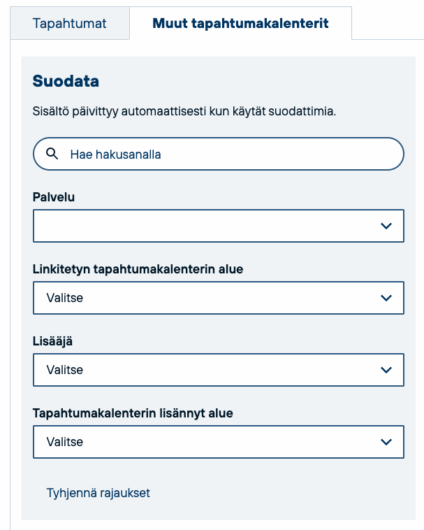Click the magnifying glass search icon

pos(52,154)
